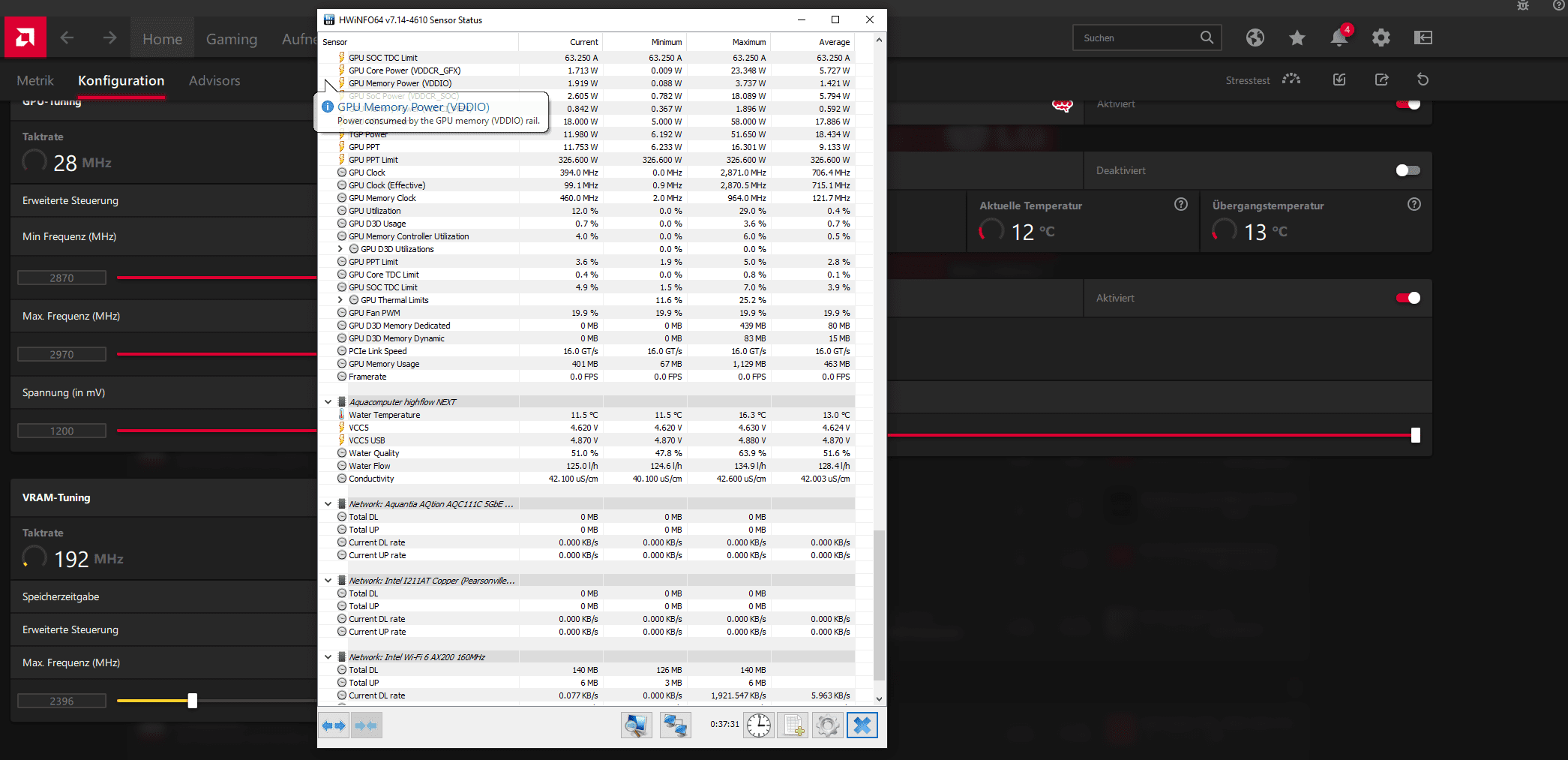The image size is (1568, 760).
Task: Edit the Spannung value 1200
Action: tap(62, 431)
